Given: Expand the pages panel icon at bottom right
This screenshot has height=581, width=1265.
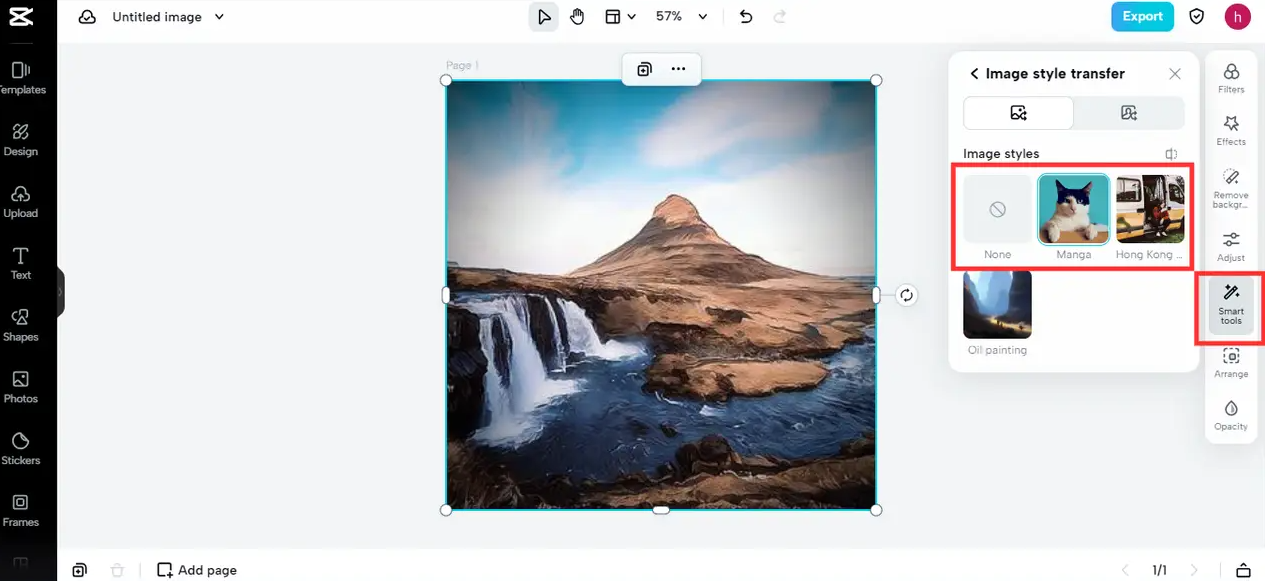Looking at the screenshot, I should pyautogui.click(x=1243, y=570).
